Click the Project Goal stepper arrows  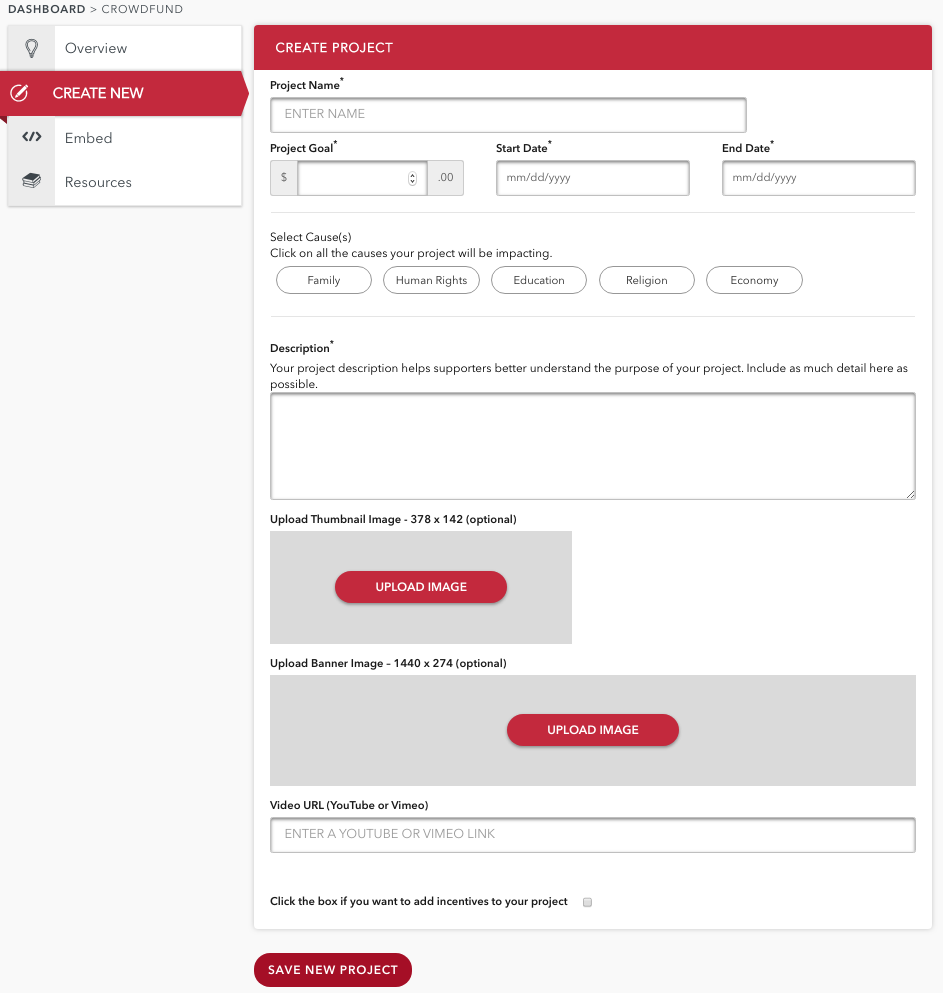tap(412, 179)
